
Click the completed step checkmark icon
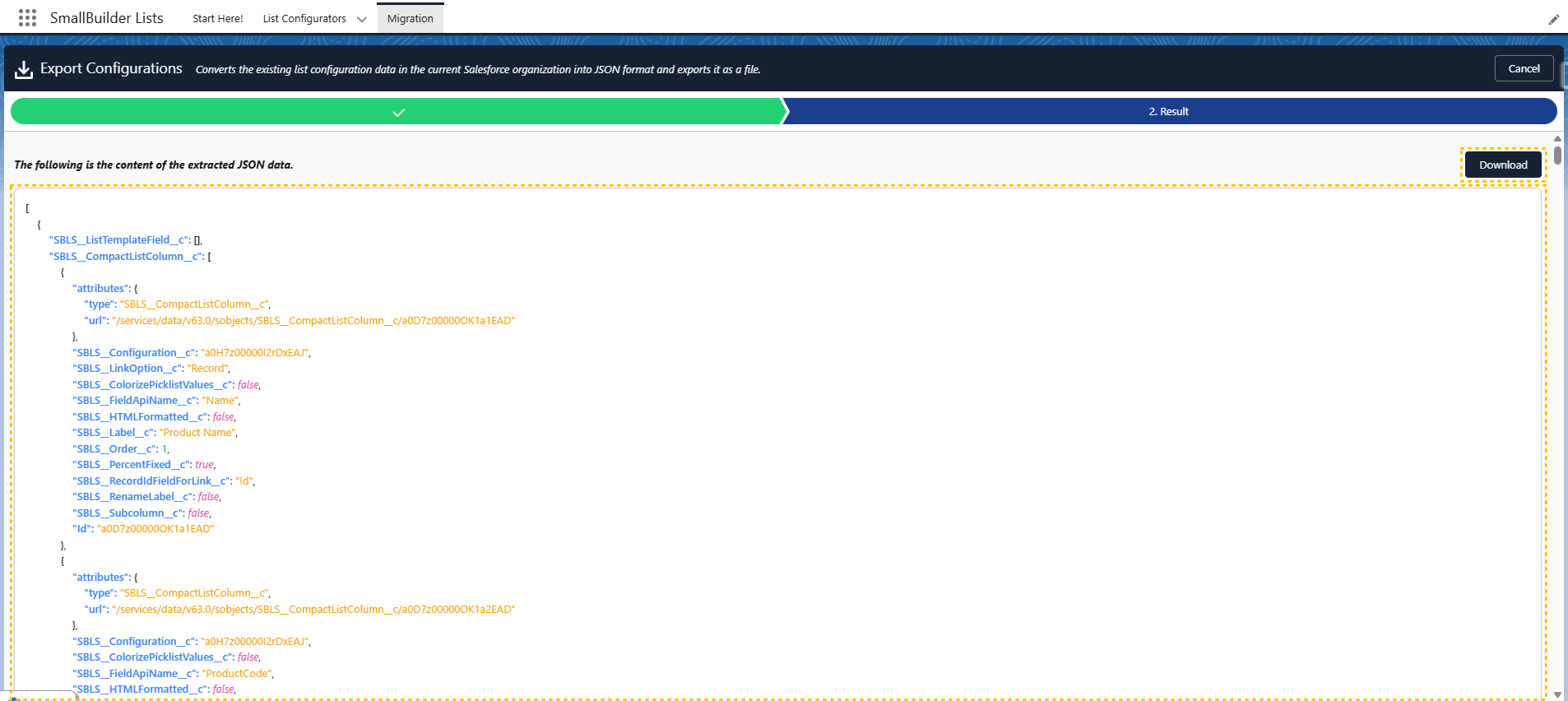pos(399,112)
